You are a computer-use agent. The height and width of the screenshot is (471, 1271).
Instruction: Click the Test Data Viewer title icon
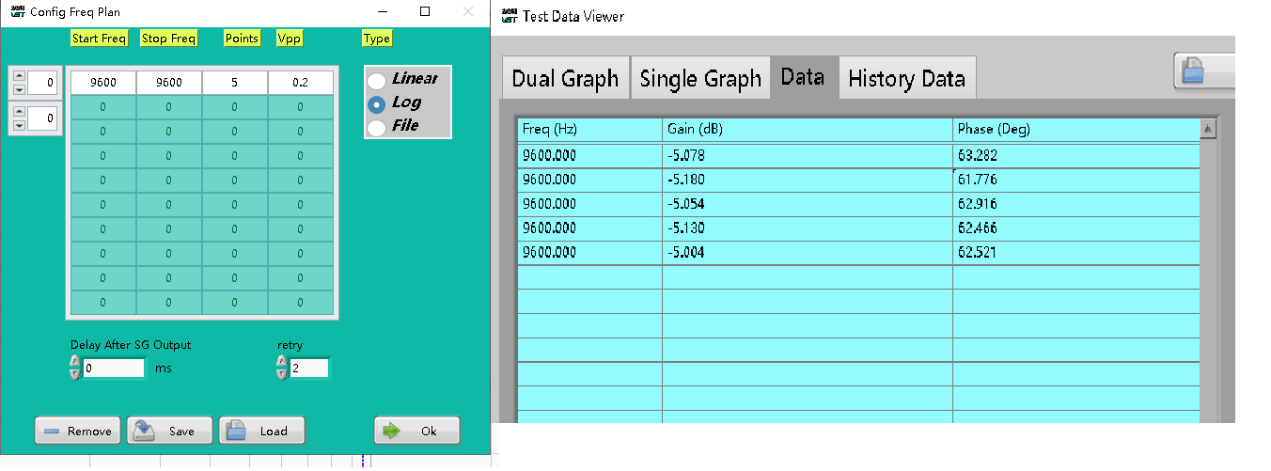509,16
